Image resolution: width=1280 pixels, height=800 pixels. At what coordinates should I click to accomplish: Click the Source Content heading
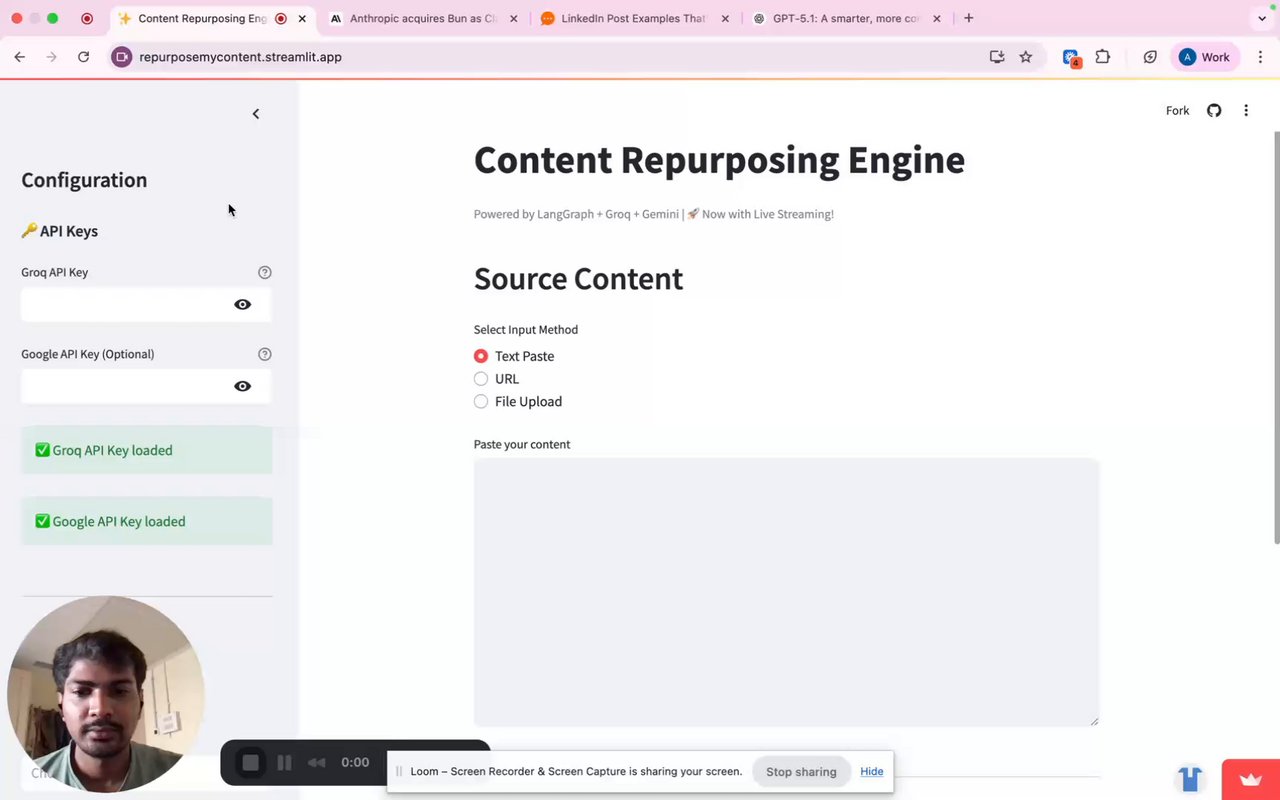578,279
